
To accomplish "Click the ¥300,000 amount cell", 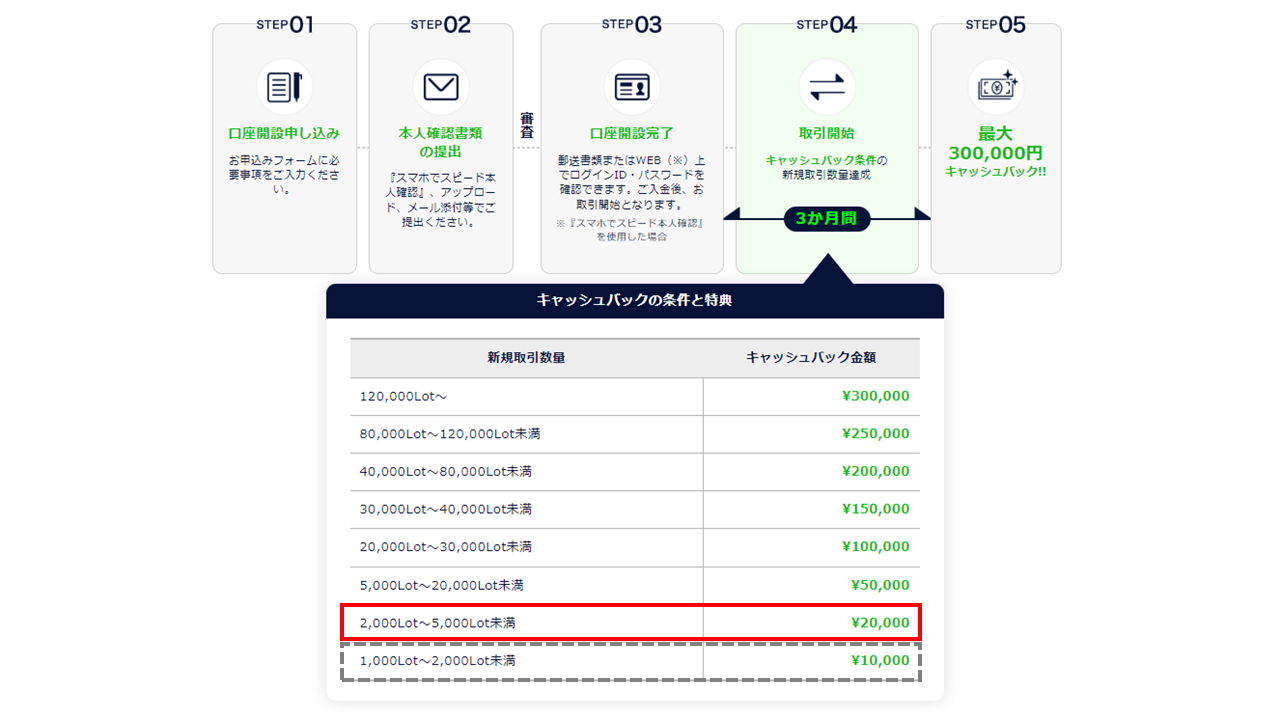I will coord(811,396).
